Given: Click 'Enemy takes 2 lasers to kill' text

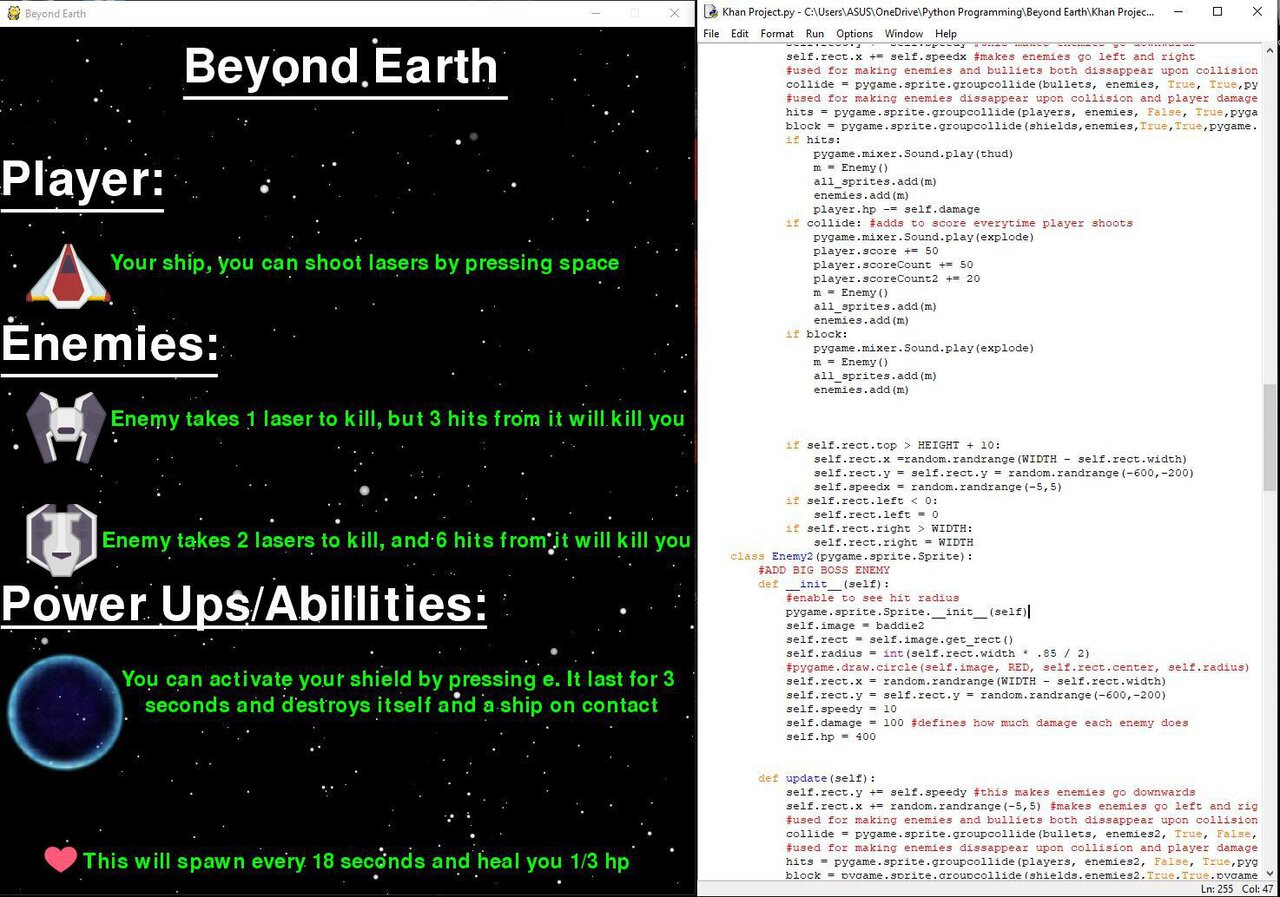Looking at the screenshot, I should coord(396,541).
